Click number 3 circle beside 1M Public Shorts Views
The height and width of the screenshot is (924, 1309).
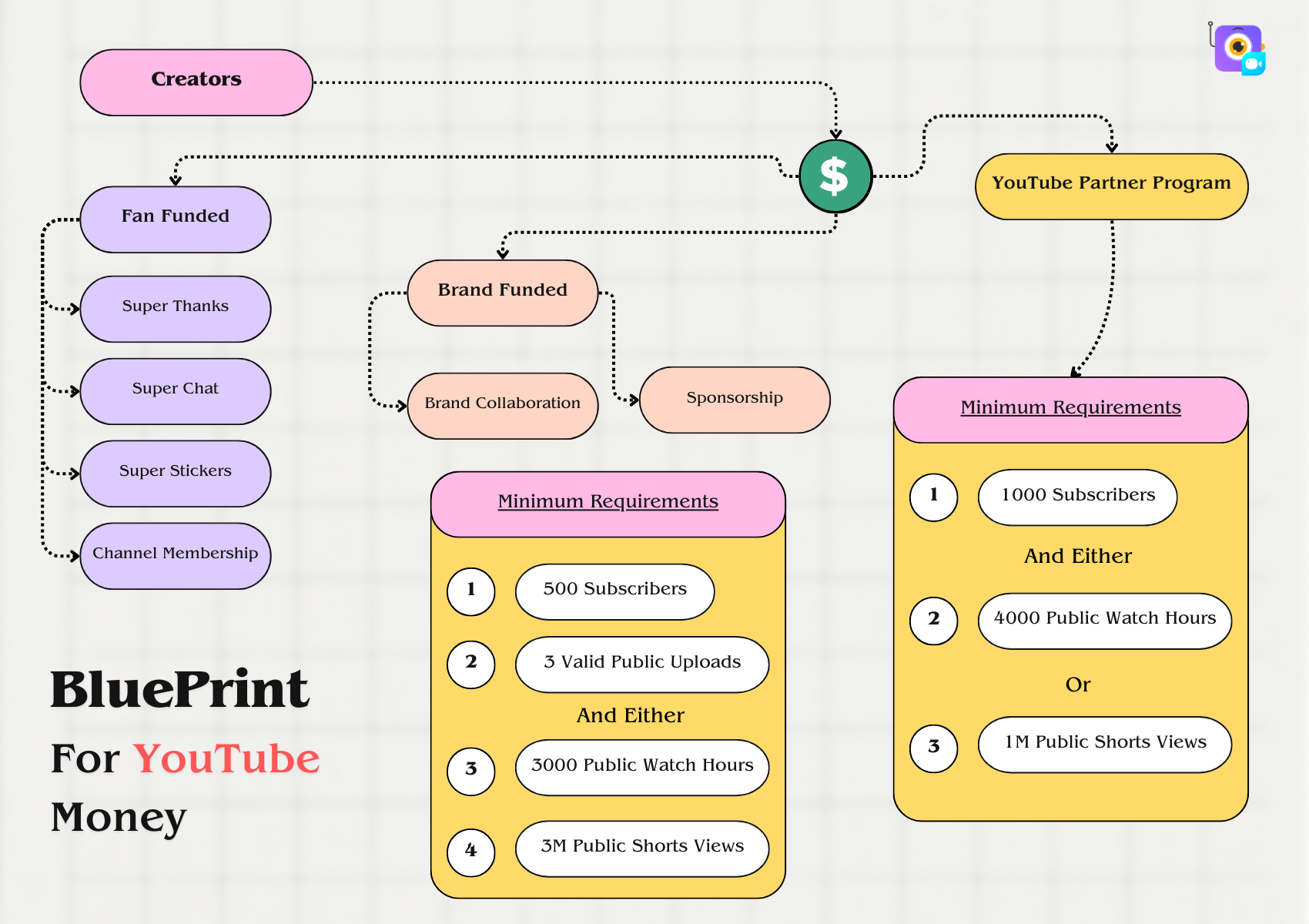[x=934, y=748]
